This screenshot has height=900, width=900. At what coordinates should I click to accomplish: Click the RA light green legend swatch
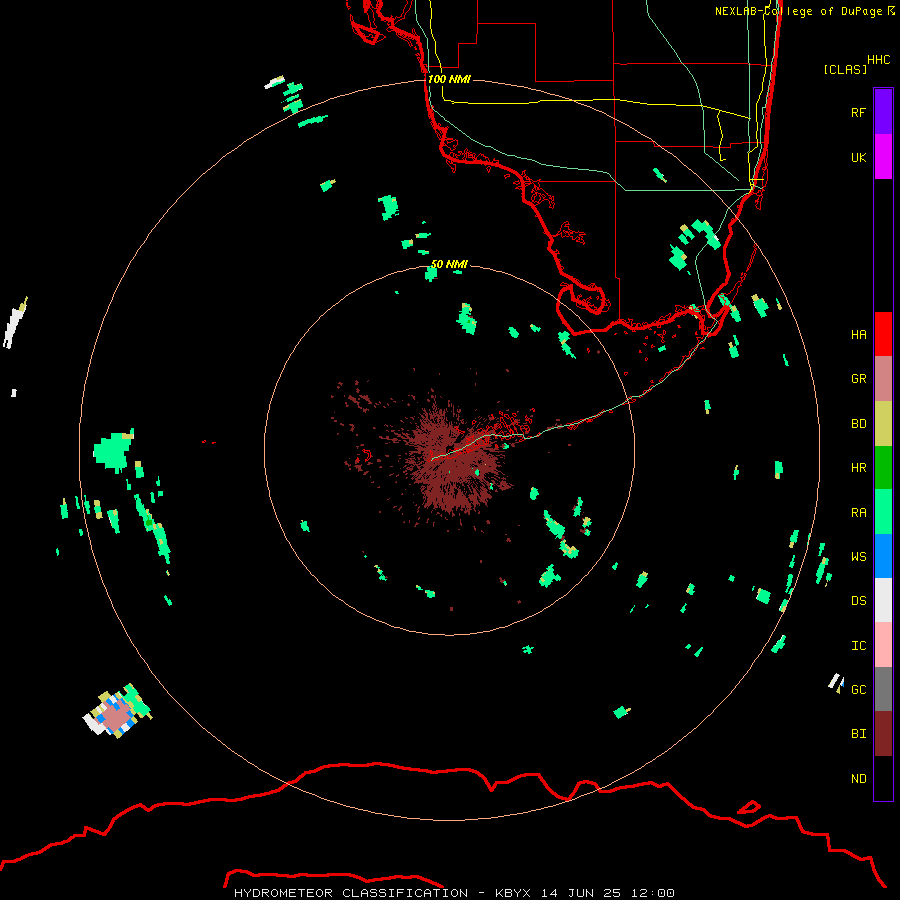(883, 512)
